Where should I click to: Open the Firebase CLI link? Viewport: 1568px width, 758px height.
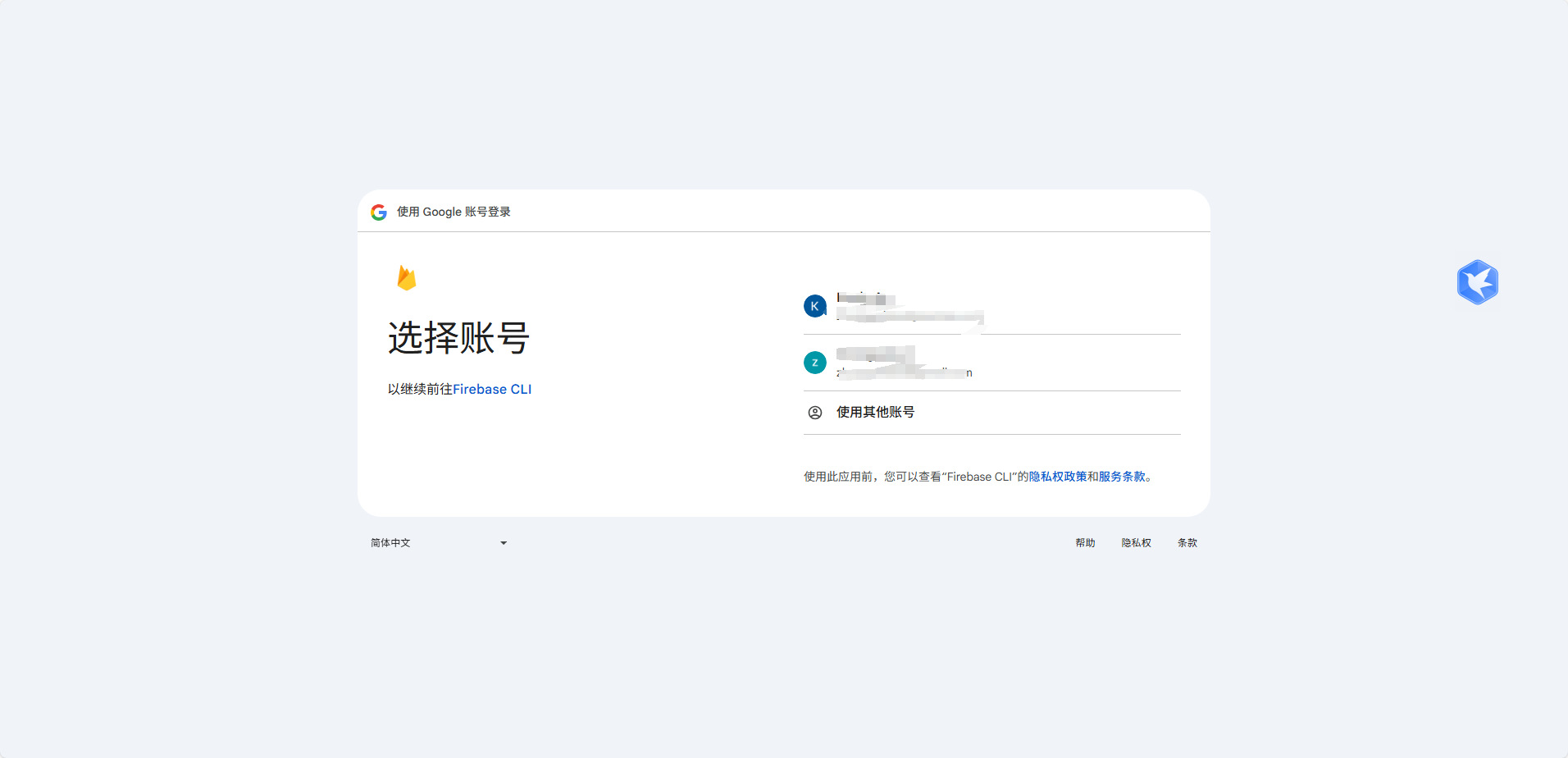[492, 390]
